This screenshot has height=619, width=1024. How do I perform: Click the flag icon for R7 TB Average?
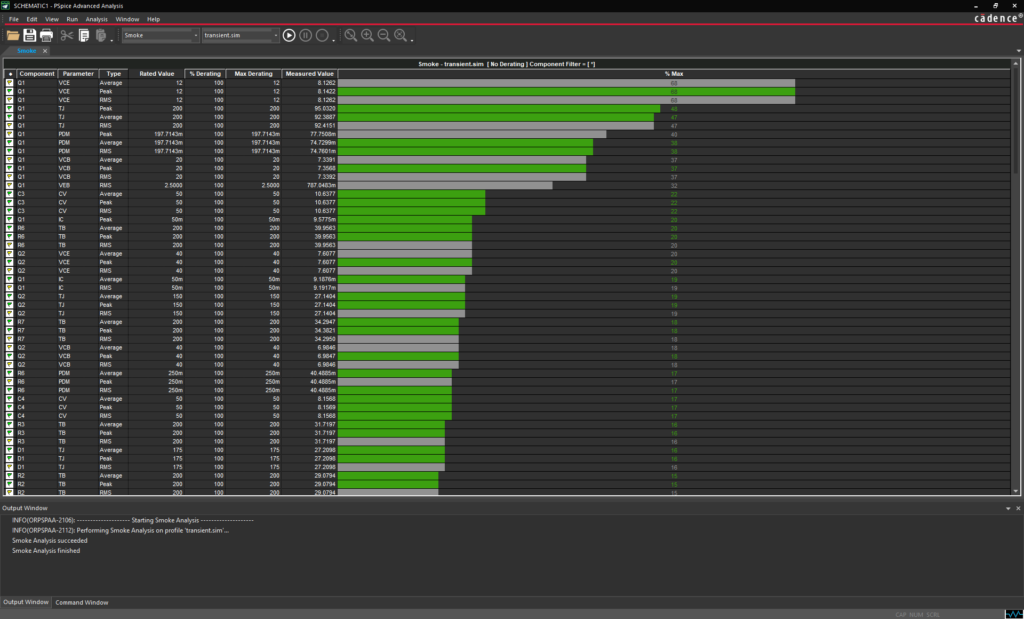point(10,322)
